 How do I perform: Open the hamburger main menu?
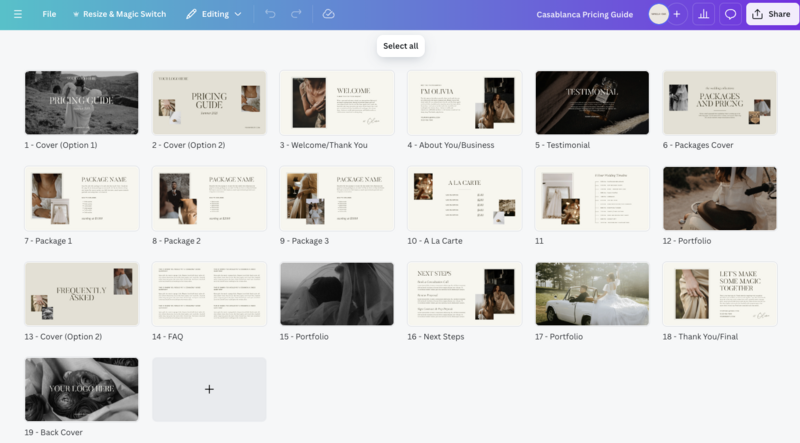pos(17,15)
